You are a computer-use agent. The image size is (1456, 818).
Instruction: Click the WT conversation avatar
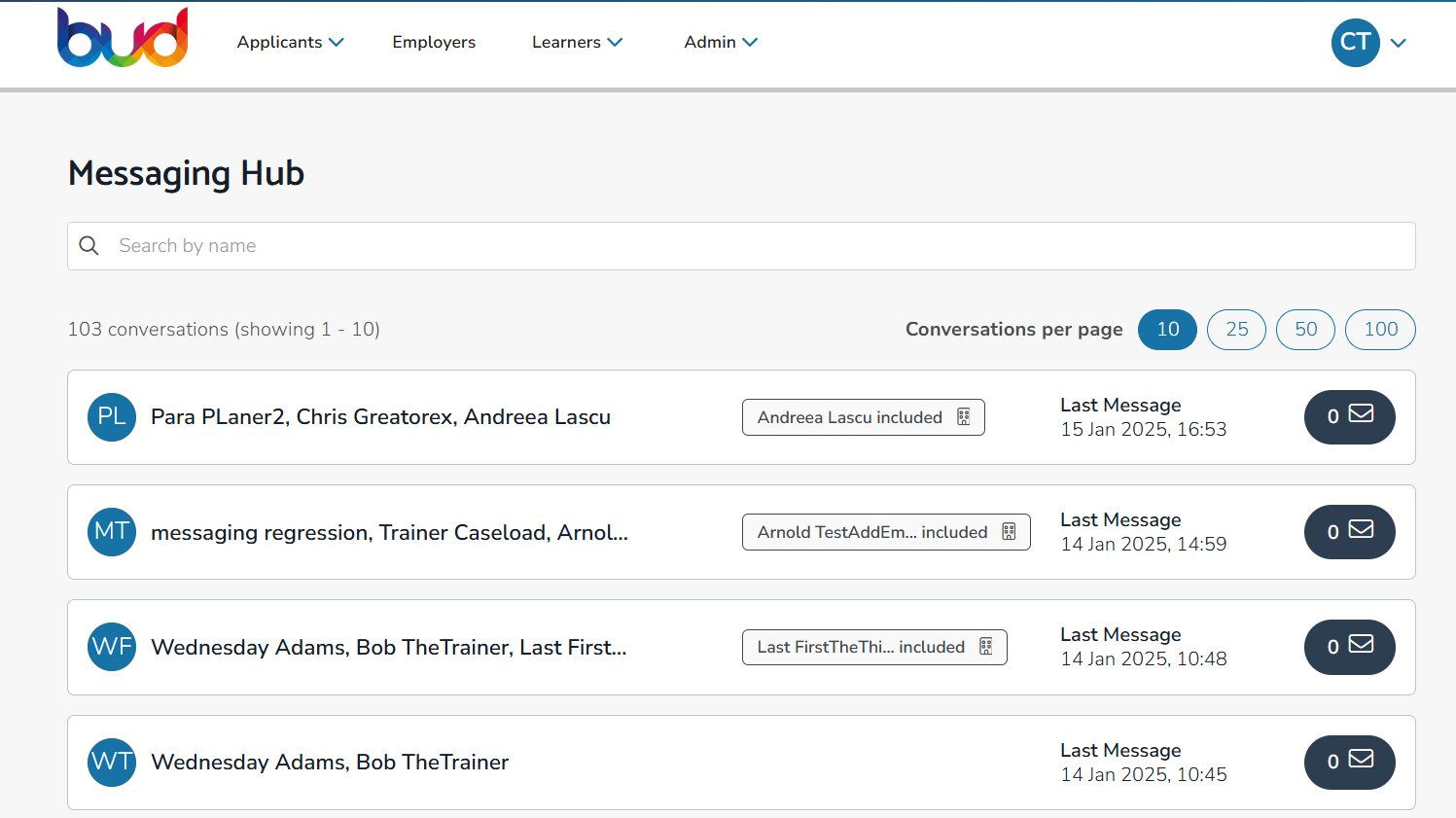click(111, 762)
